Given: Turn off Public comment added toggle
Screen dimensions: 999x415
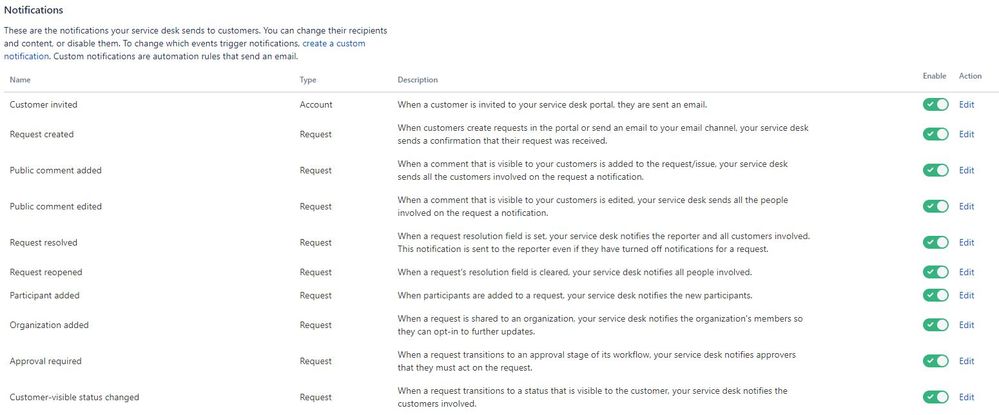Looking at the screenshot, I should tap(935, 170).
